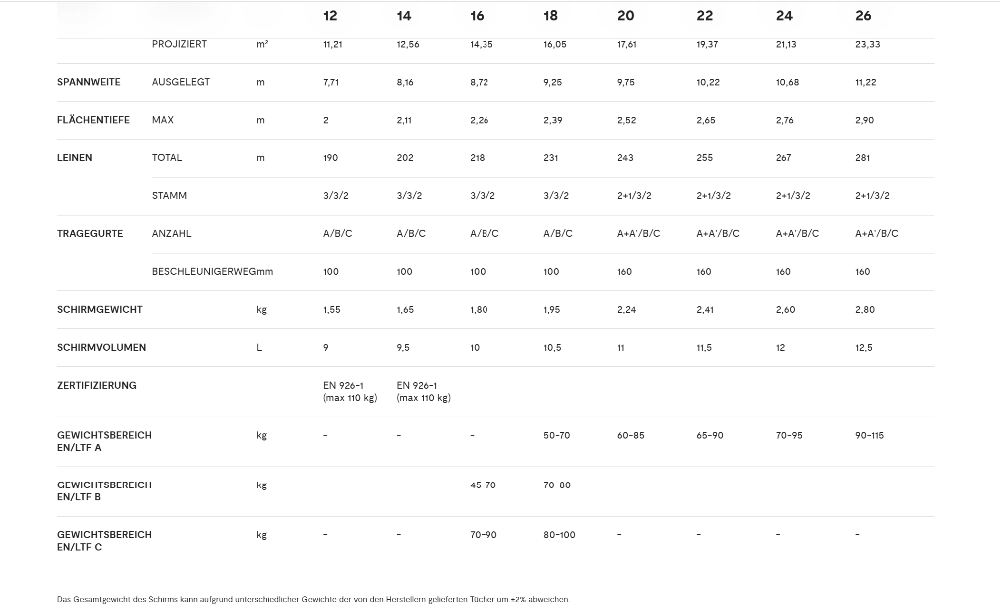Screen dimensions: 1000x616
Task: Click the size 22 column header
Action: tap(705, 16)
